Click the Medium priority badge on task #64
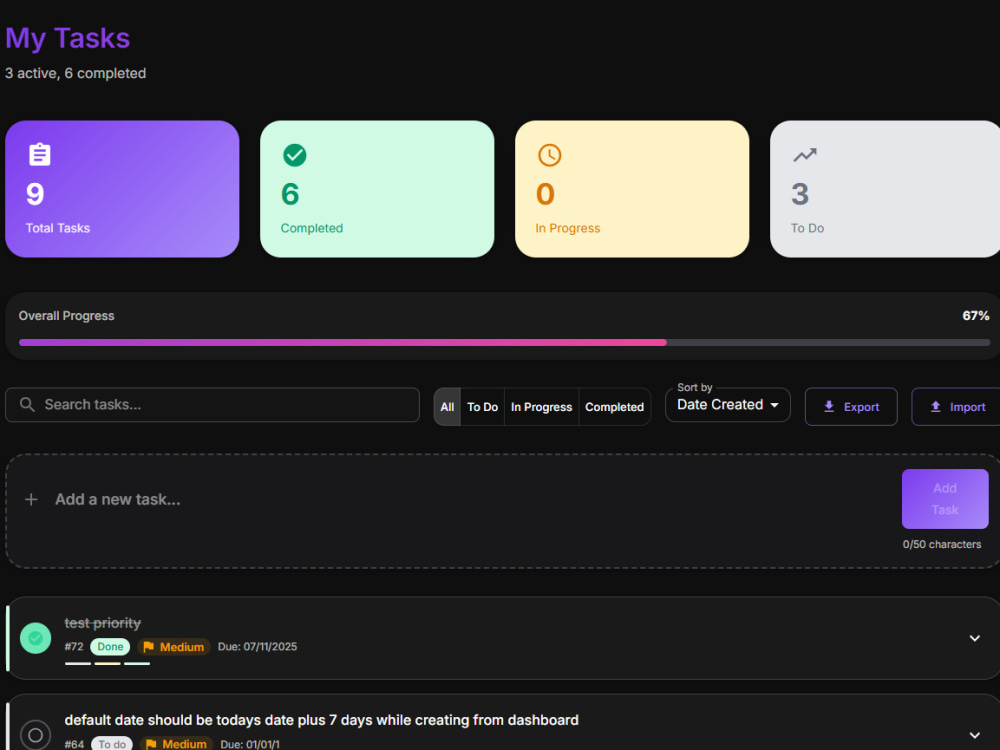1000x750 pixels. click(x=176, y=744)
